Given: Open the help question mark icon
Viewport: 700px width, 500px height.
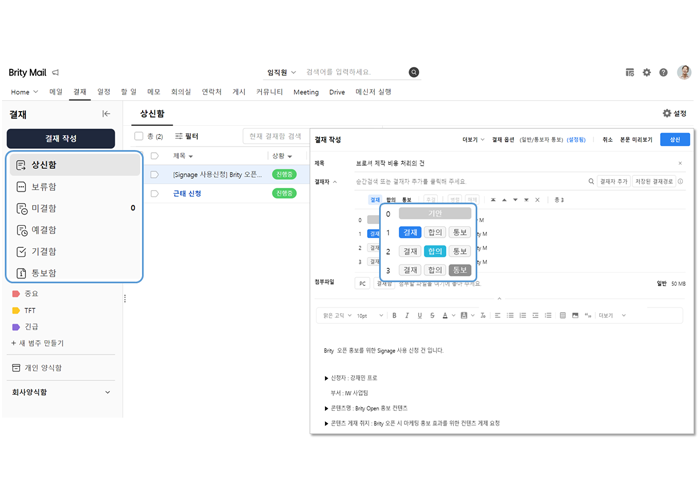Looking at the screenshot, I should click(663, 73).
